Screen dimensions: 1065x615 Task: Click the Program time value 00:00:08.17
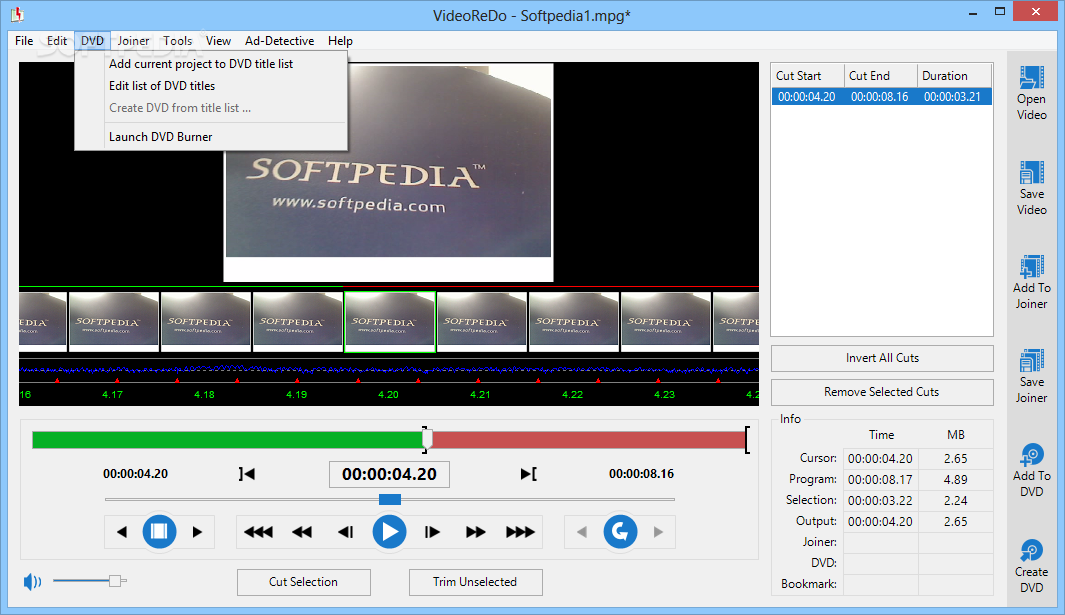(x=881, y=480)
